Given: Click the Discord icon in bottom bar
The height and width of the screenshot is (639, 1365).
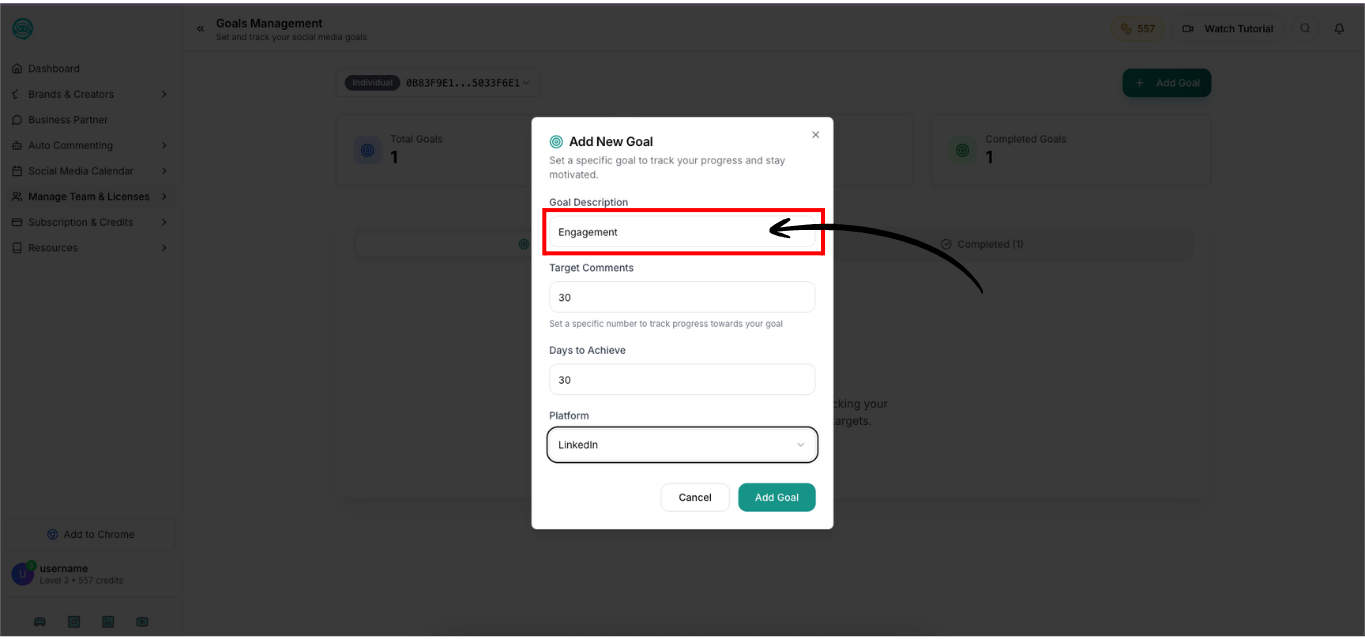Looking at the screenshot, I should click(40, 621).
